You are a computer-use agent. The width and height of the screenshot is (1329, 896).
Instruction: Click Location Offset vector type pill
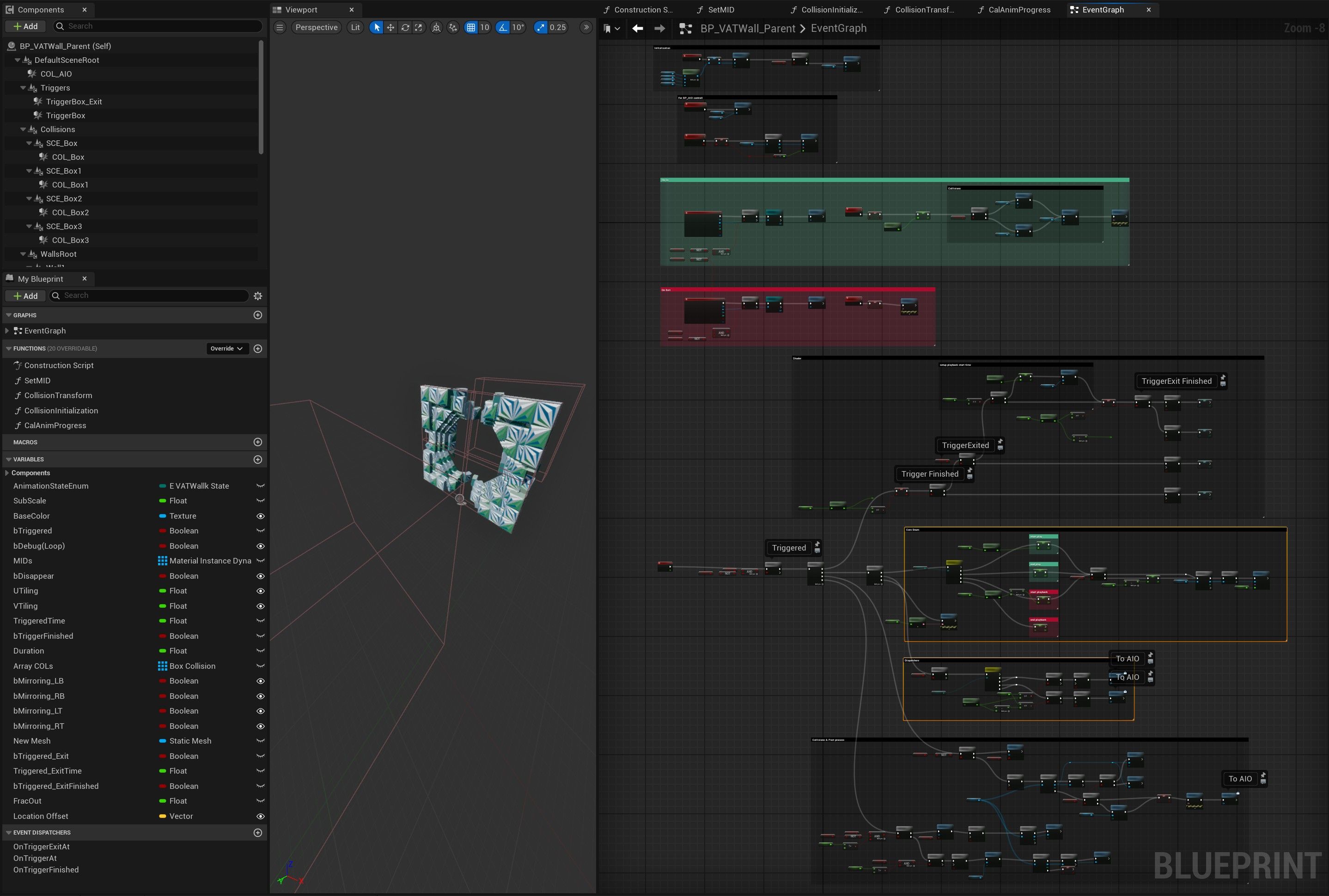coord(163,817)
